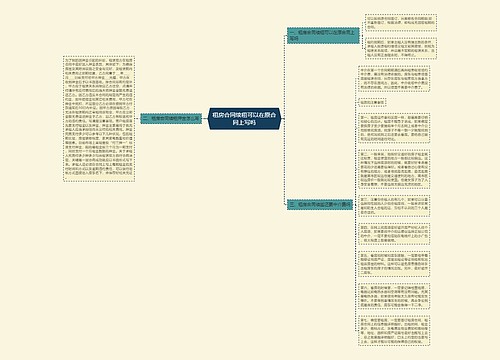Select the note beginning with 第五
The width and height of the screenshot is (500, 360).
(394, 264)
